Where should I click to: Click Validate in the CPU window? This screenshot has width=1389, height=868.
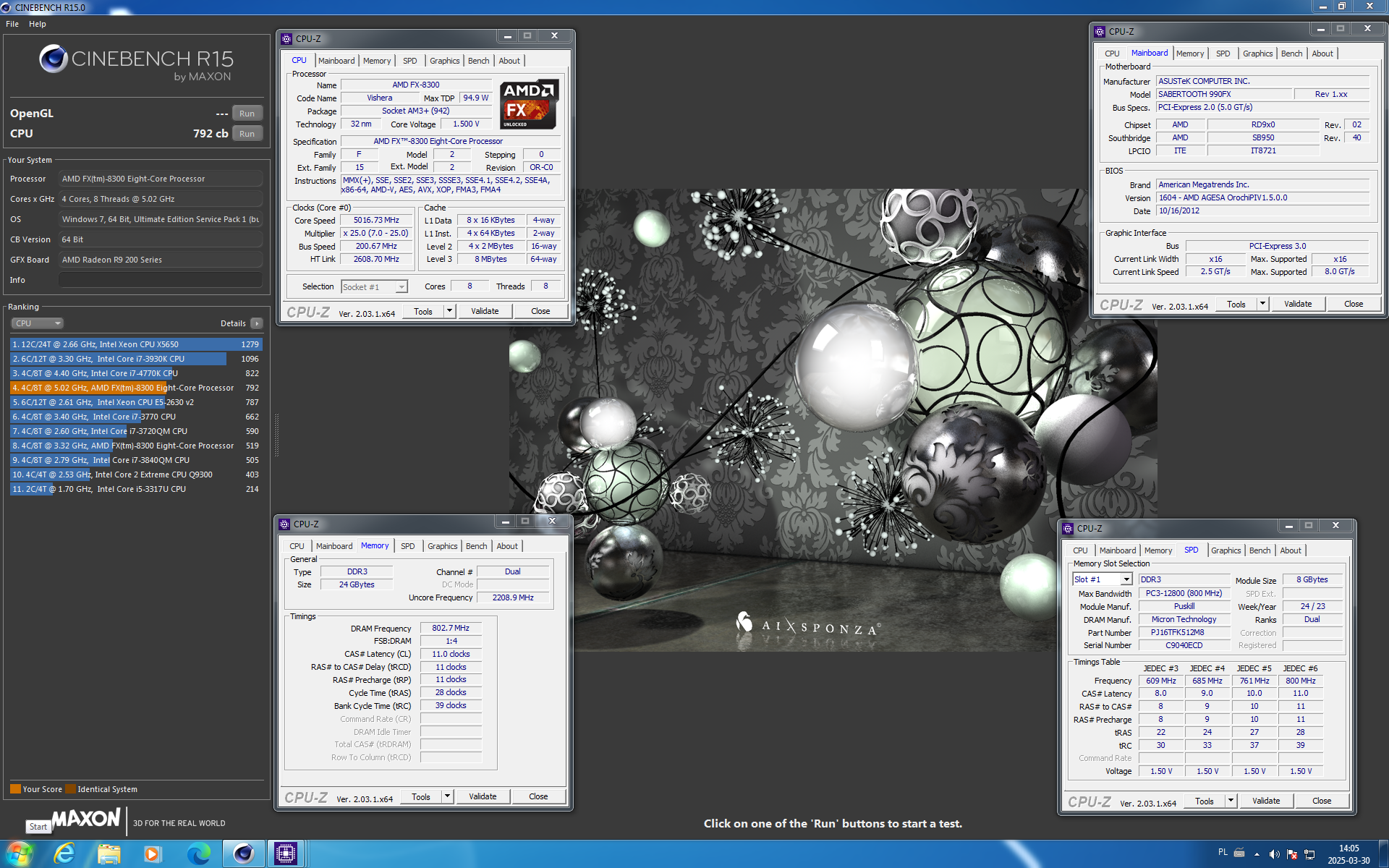[x=485, y=312]
